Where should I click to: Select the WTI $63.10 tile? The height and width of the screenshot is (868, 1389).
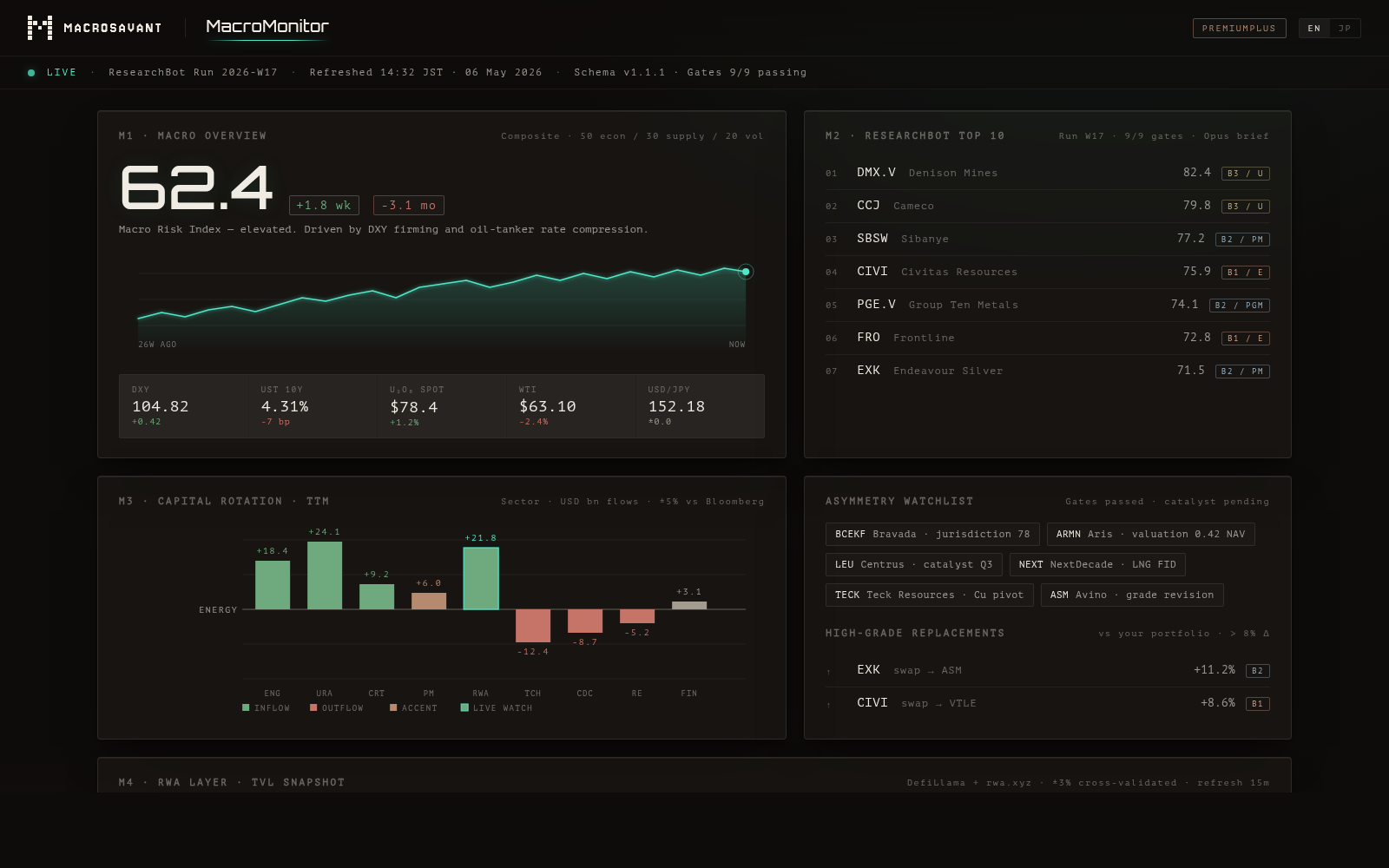[x=571, y=406]
